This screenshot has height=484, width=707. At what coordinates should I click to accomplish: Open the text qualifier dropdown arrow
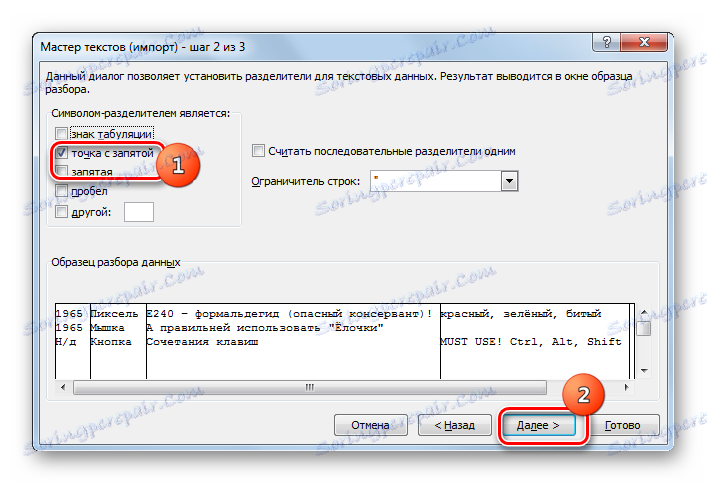(x=510, y=181)
